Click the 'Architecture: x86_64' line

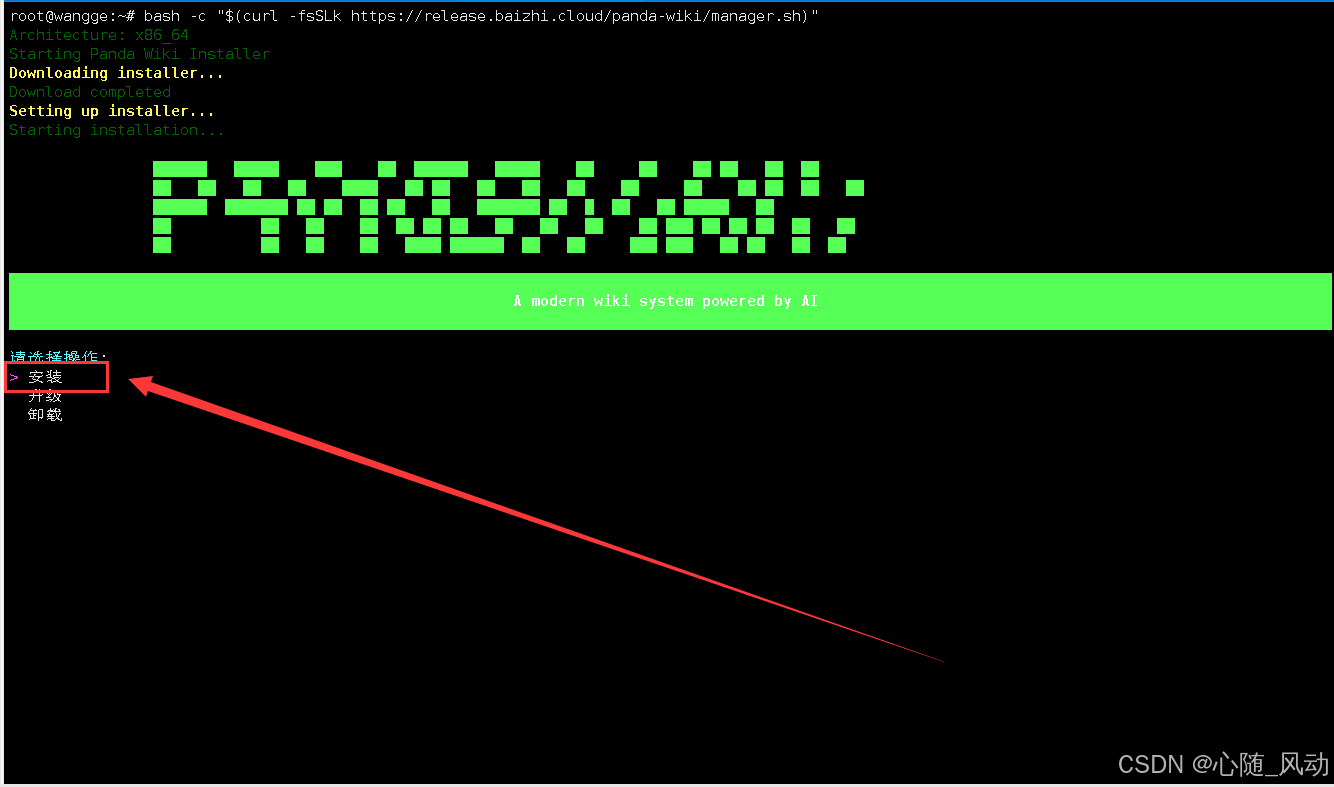[99, 35]
